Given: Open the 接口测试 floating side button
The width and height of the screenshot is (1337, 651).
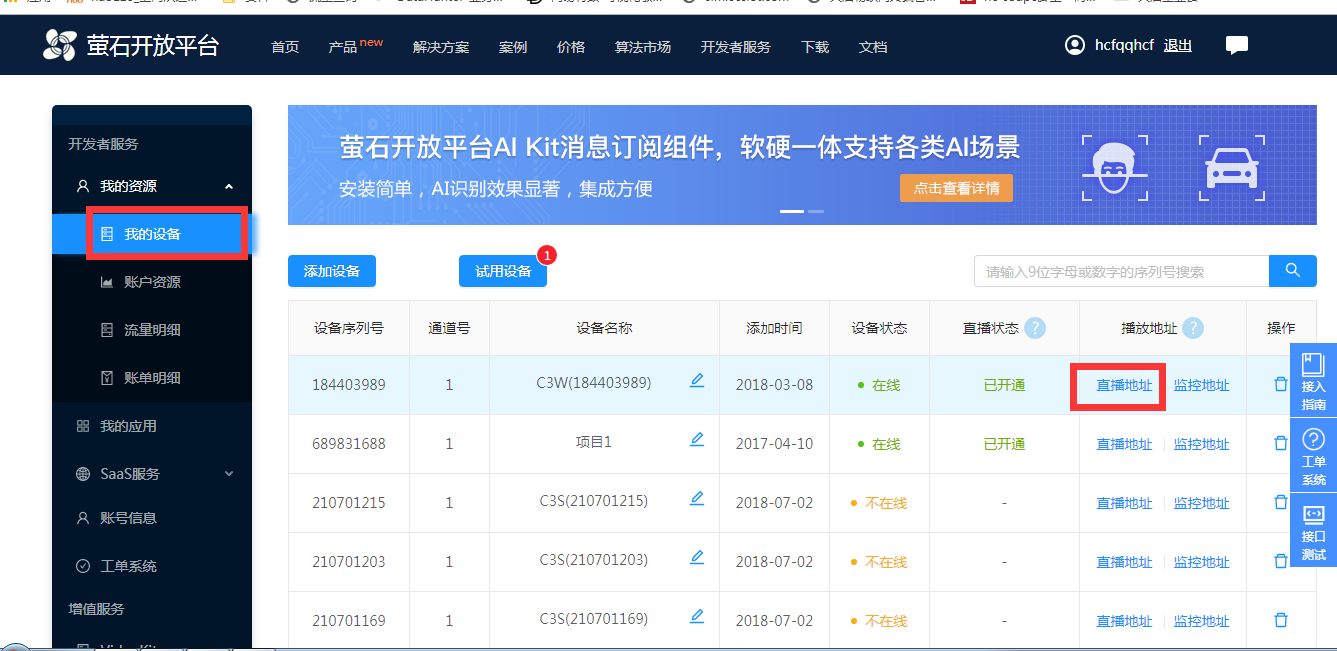Looking at the screenshot, I should click(1313, 532).
